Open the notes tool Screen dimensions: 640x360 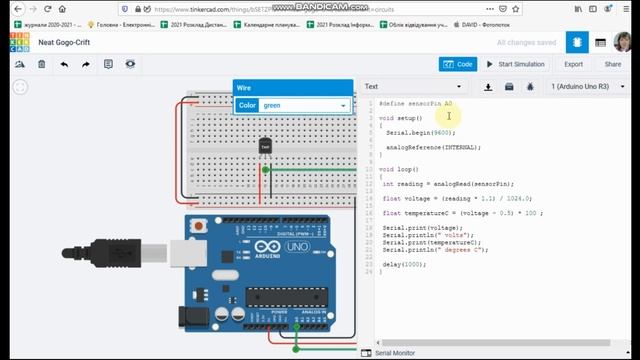[x=108, y=64]
